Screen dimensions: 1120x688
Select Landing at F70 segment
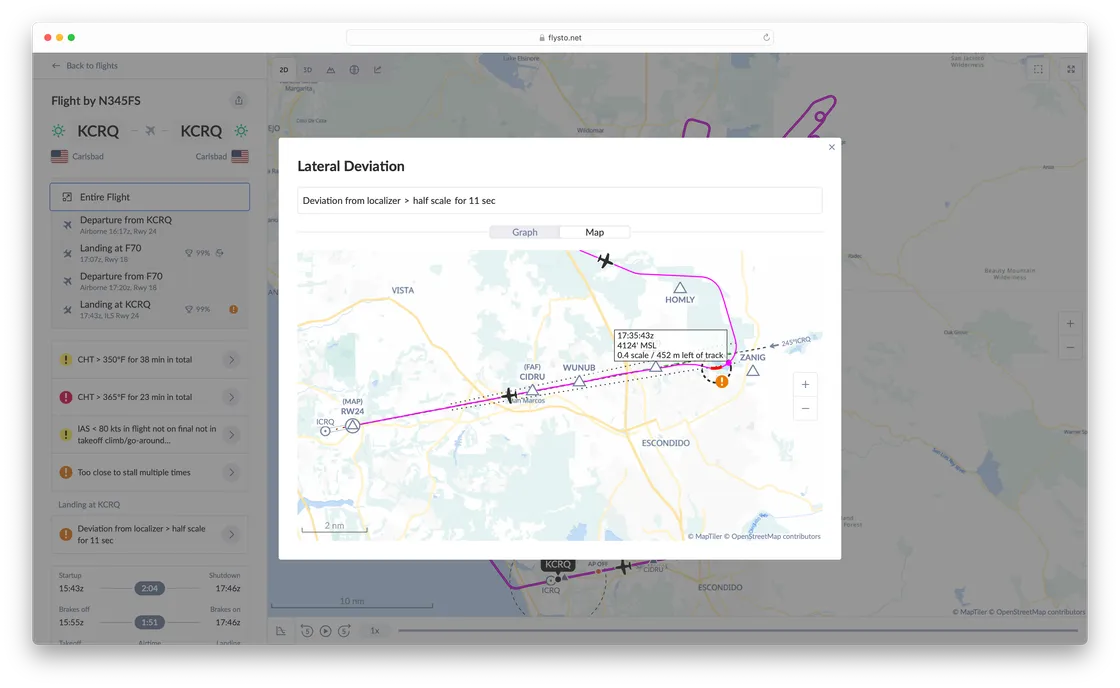pyautogui.click(x=150, y=252)
